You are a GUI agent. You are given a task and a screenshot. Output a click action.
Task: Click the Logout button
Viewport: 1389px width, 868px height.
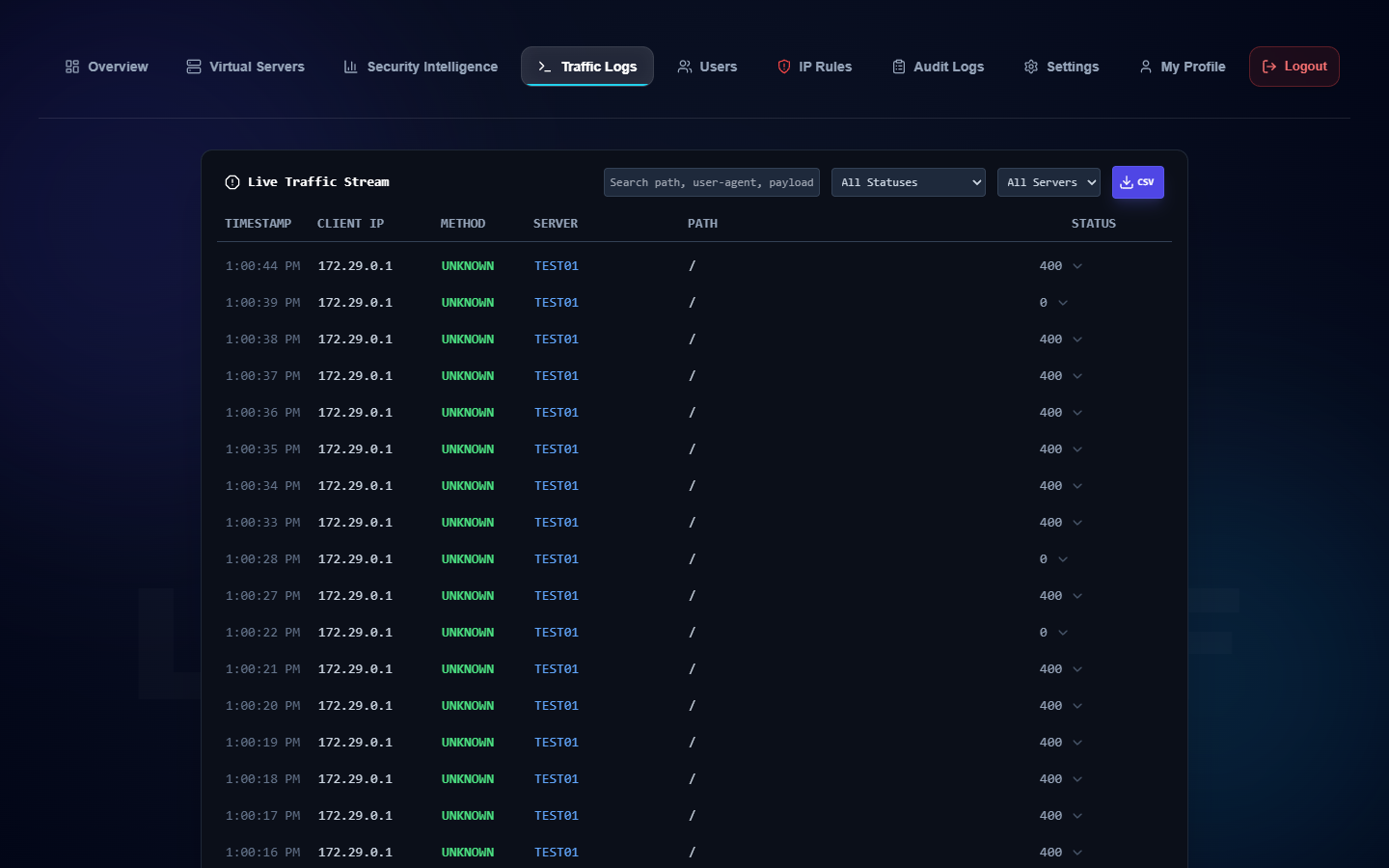coord(1294,67)
